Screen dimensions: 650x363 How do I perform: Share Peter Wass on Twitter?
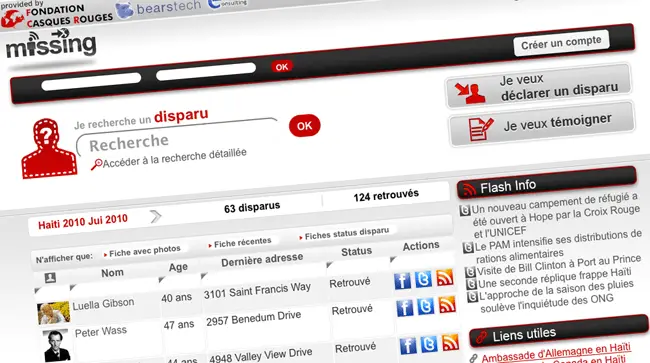[x=425, y=306]
